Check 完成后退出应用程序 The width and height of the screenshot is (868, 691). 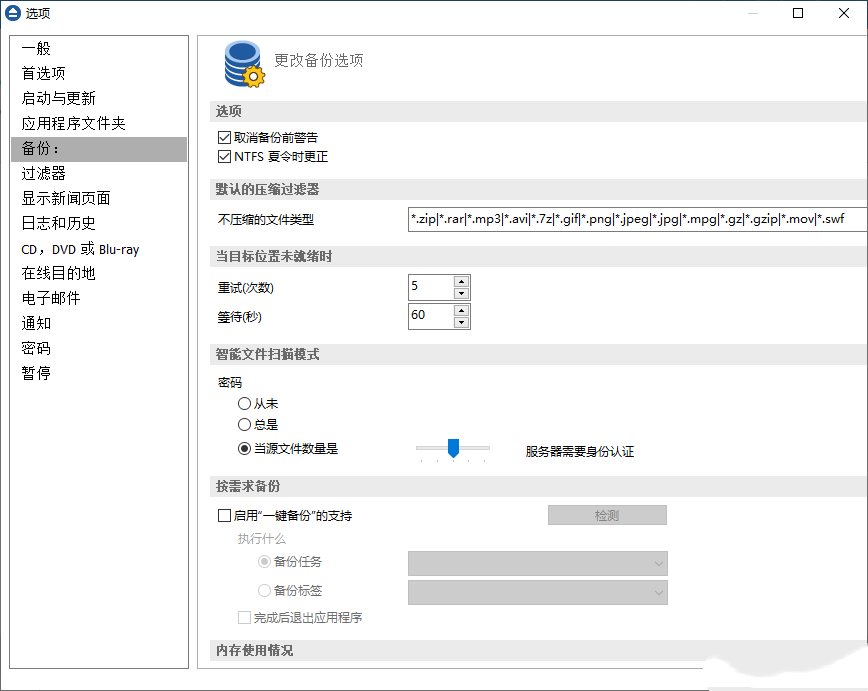click(244, 617)
